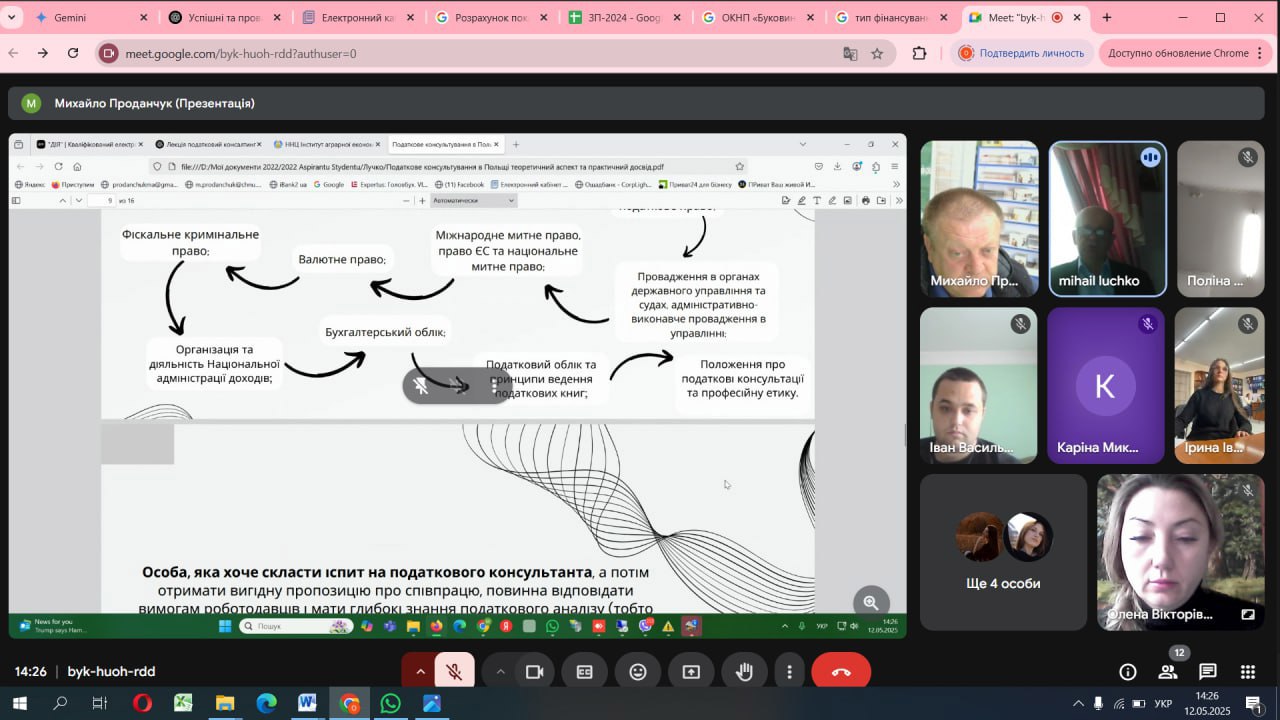
Task: Switch to the Електронний ка... tab
Action: [358, 17]
